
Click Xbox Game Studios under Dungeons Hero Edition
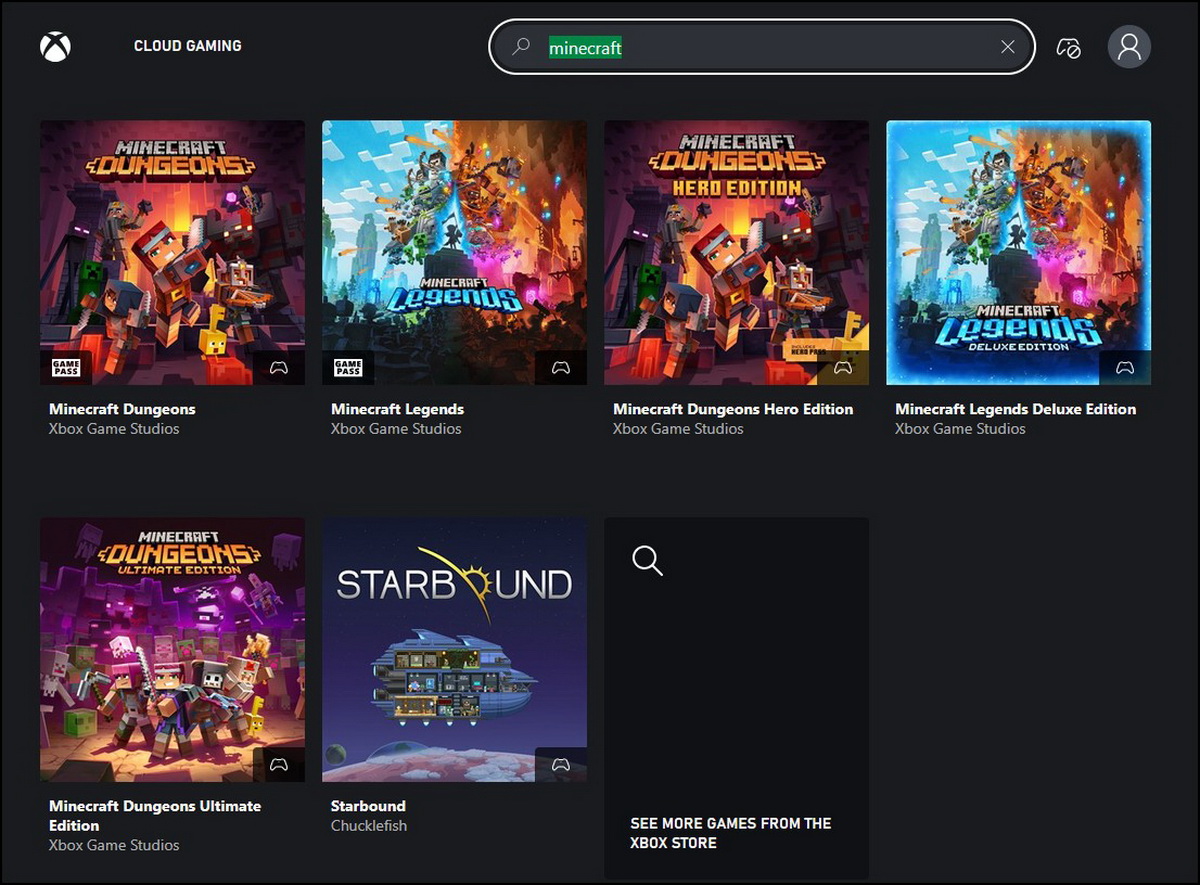pos(678,429)
